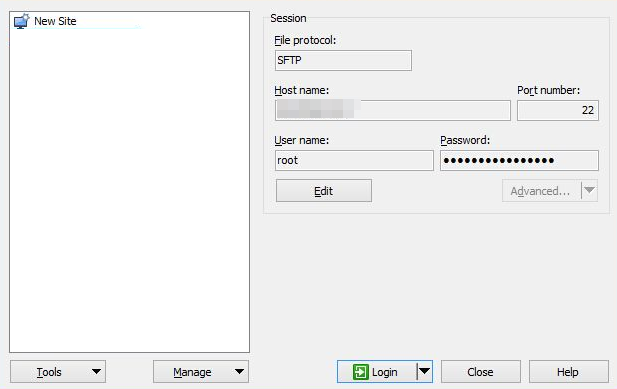Click the Edit button
617x389 pixels.
[323, 191]
